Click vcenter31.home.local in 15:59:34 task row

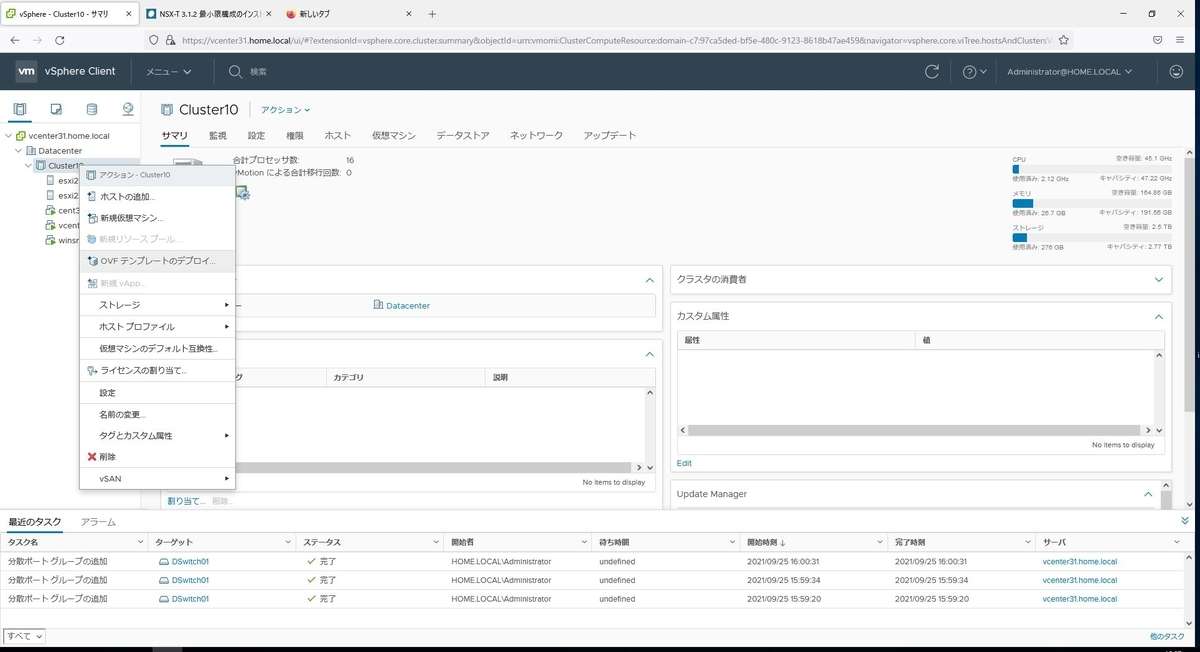pyautogui.click(x=1079, y=580)
